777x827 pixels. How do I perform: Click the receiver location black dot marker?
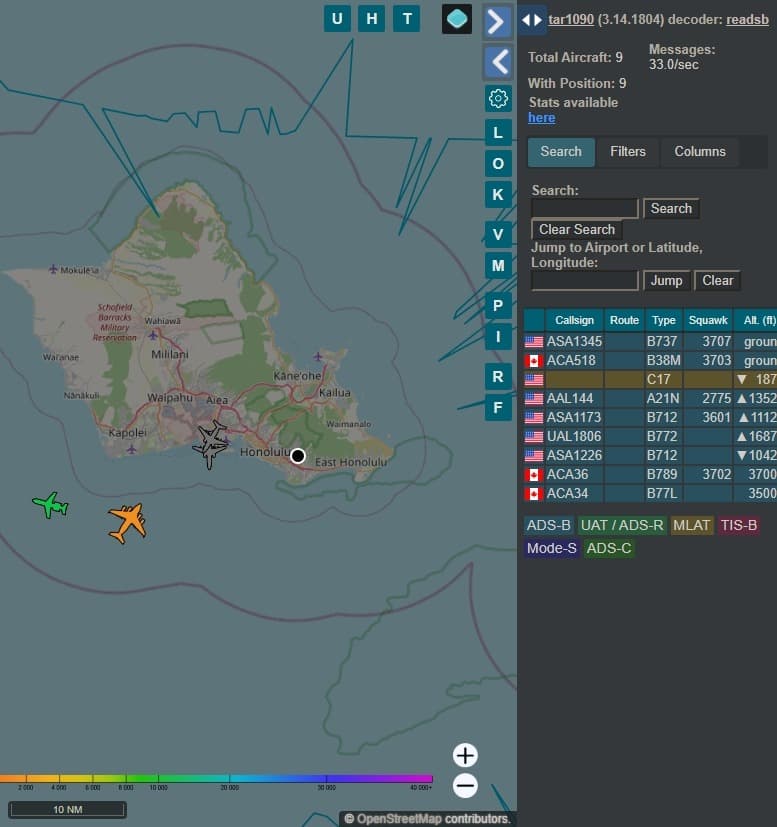click(x=298, y=456)
